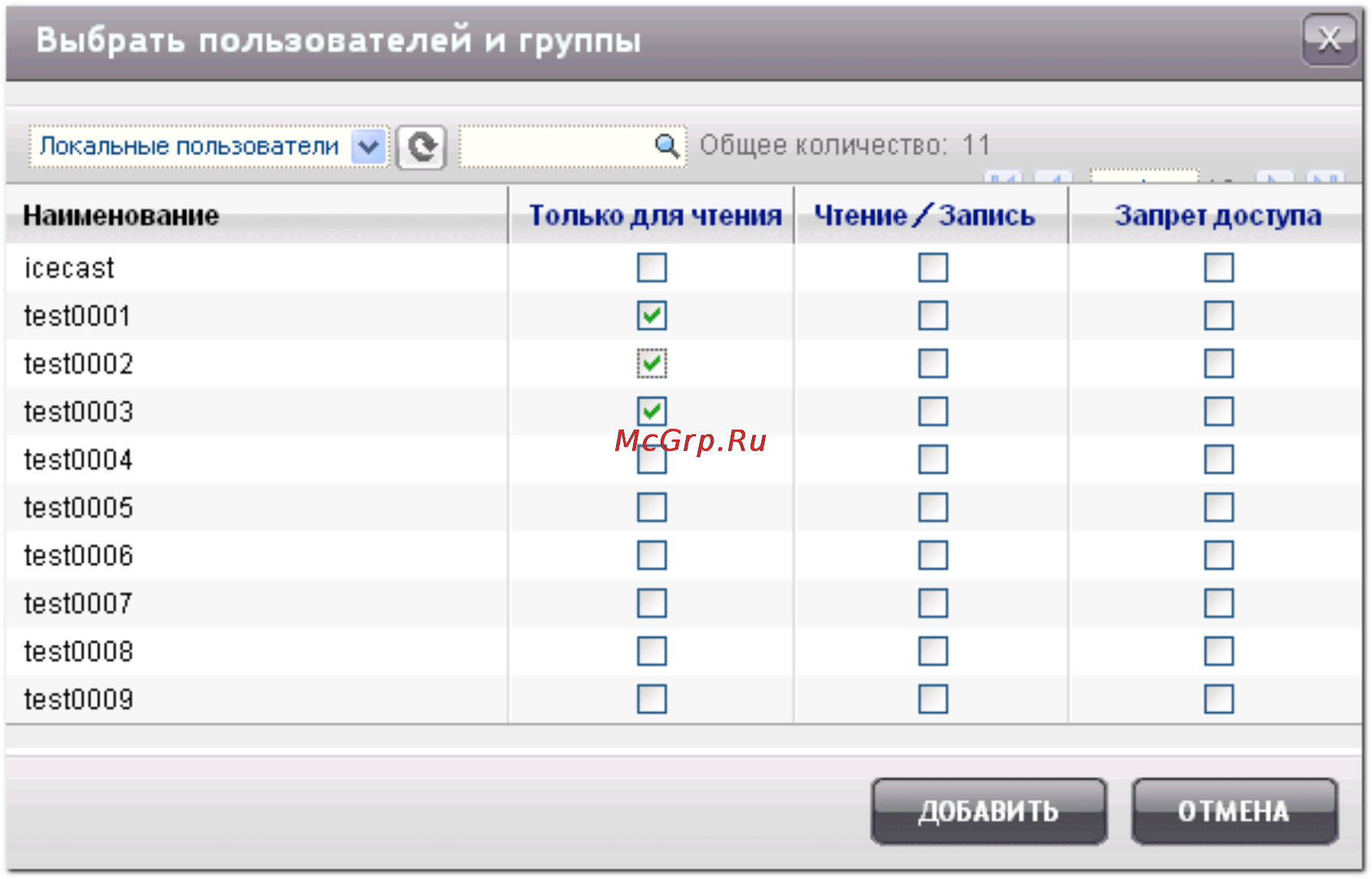
Task: Deny access for test0007
Action: coord(1219,603)
